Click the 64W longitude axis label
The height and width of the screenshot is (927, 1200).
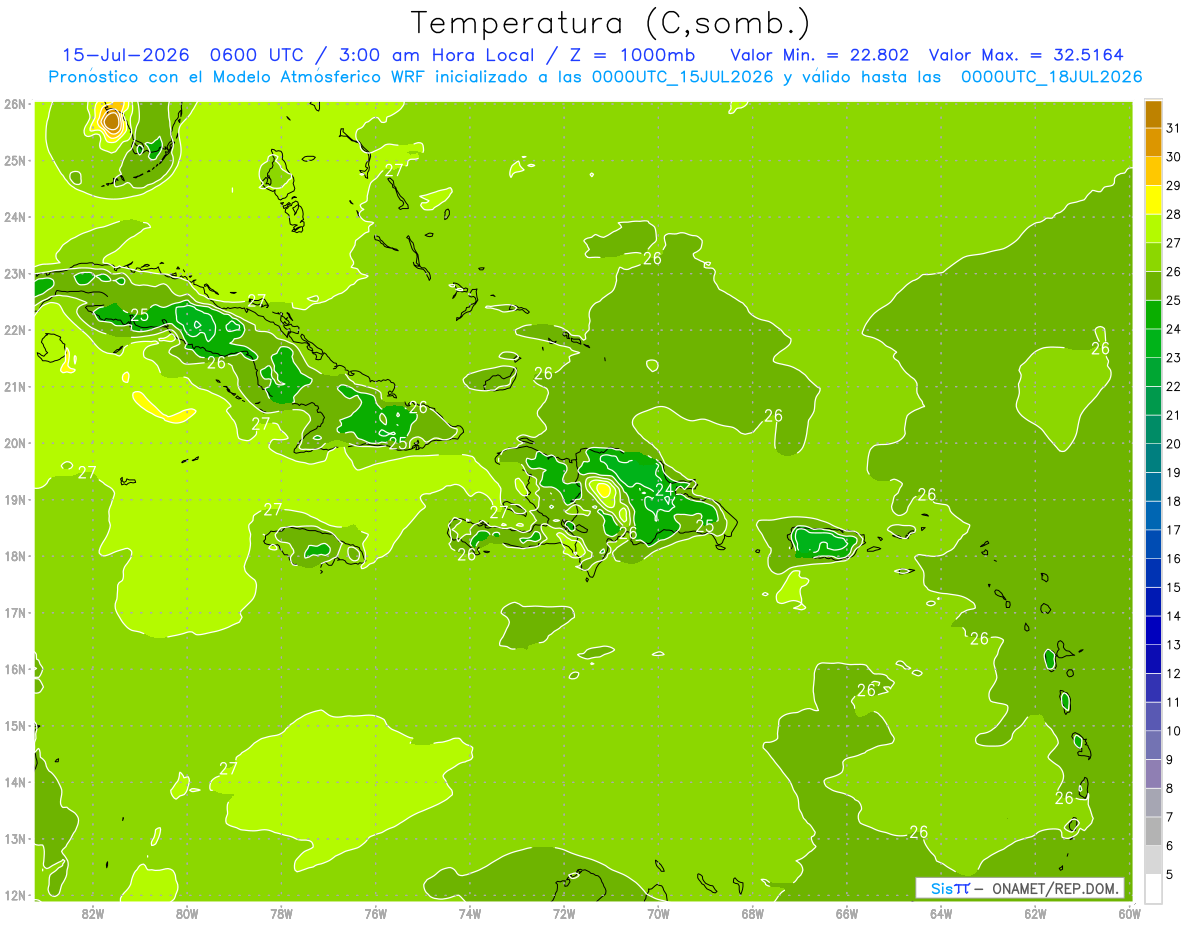pos(941,914)
